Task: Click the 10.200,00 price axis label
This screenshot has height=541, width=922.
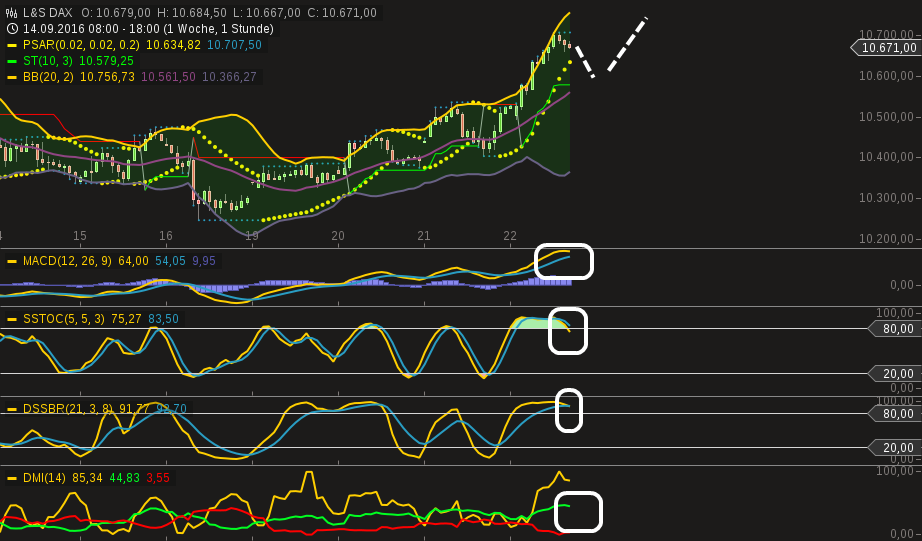Action: pyautogui.click(x=887, y=238)
